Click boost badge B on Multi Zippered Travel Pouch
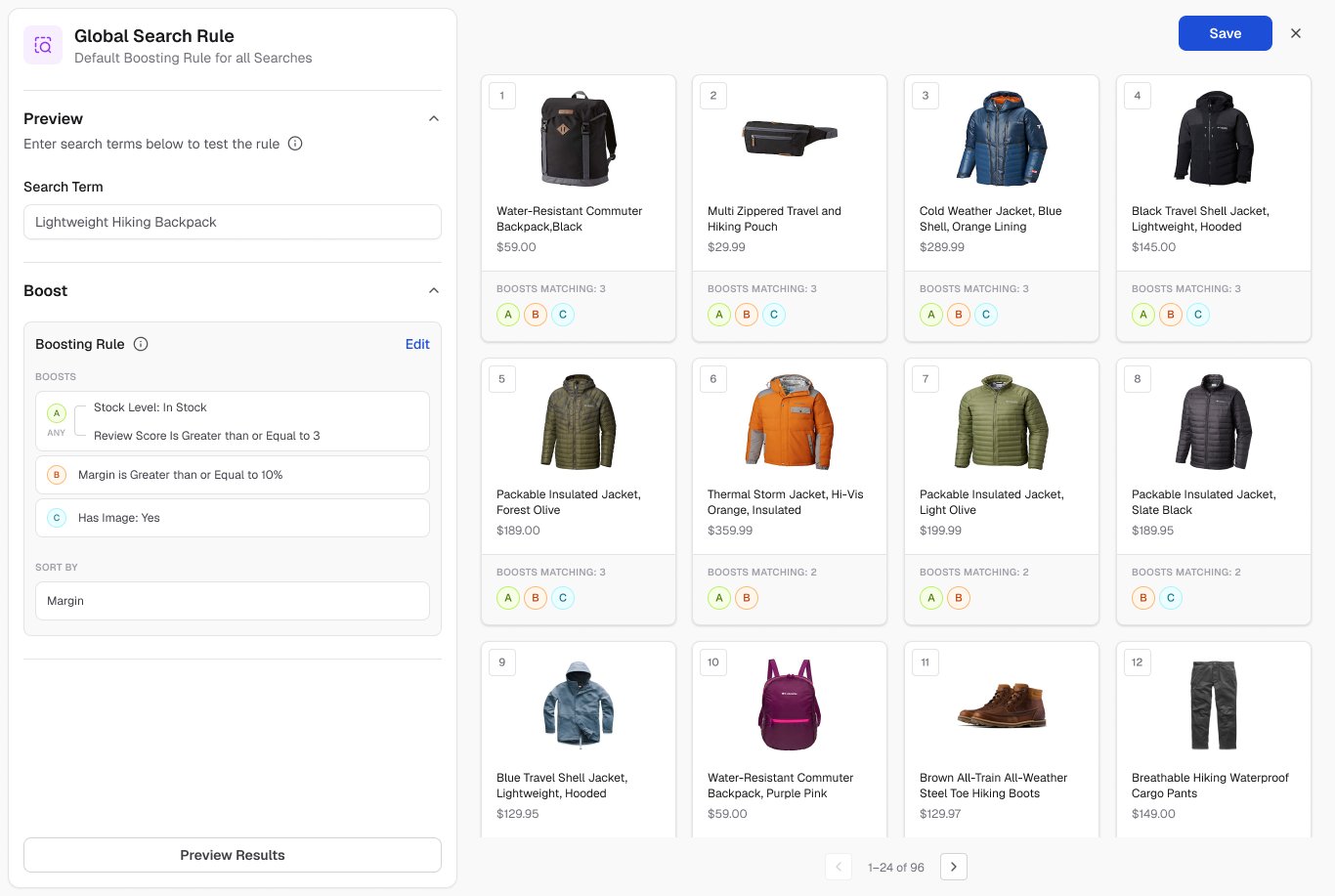Screen dimensions: 1335x896 click(x=747, y=315)
